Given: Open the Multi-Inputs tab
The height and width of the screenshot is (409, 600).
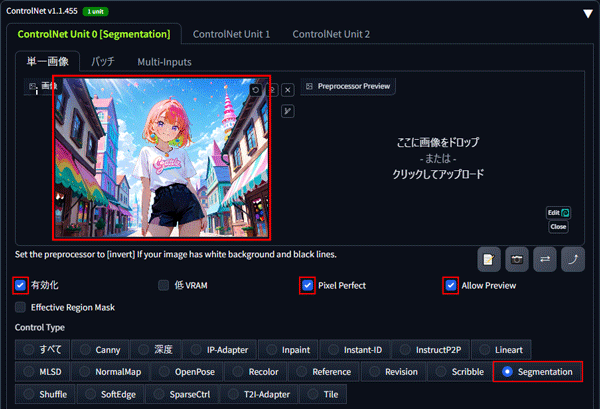Looking at the screenshot, I should click(165, 62).
